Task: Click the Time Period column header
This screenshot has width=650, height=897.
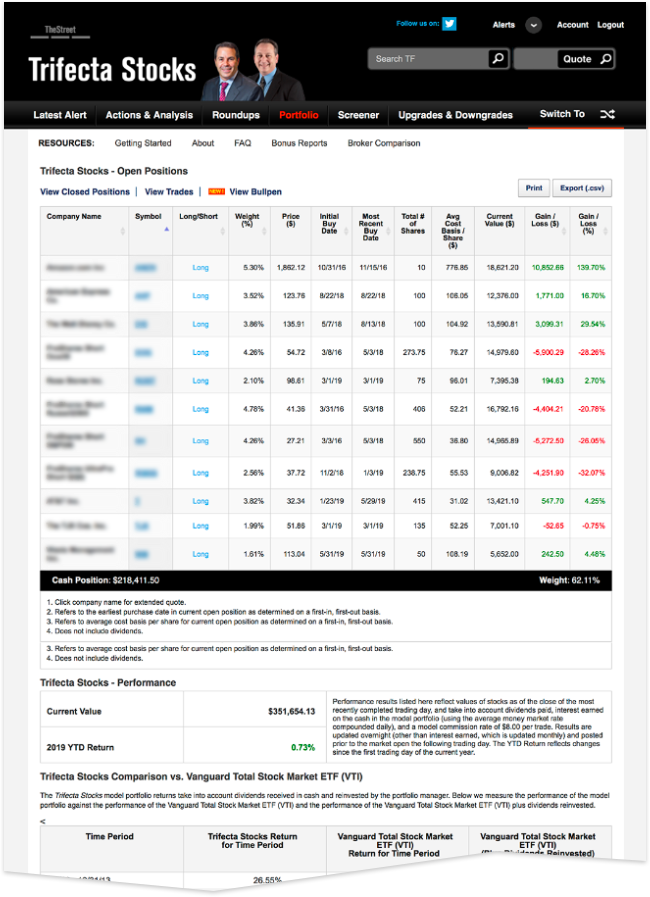Action: point(109,836)
